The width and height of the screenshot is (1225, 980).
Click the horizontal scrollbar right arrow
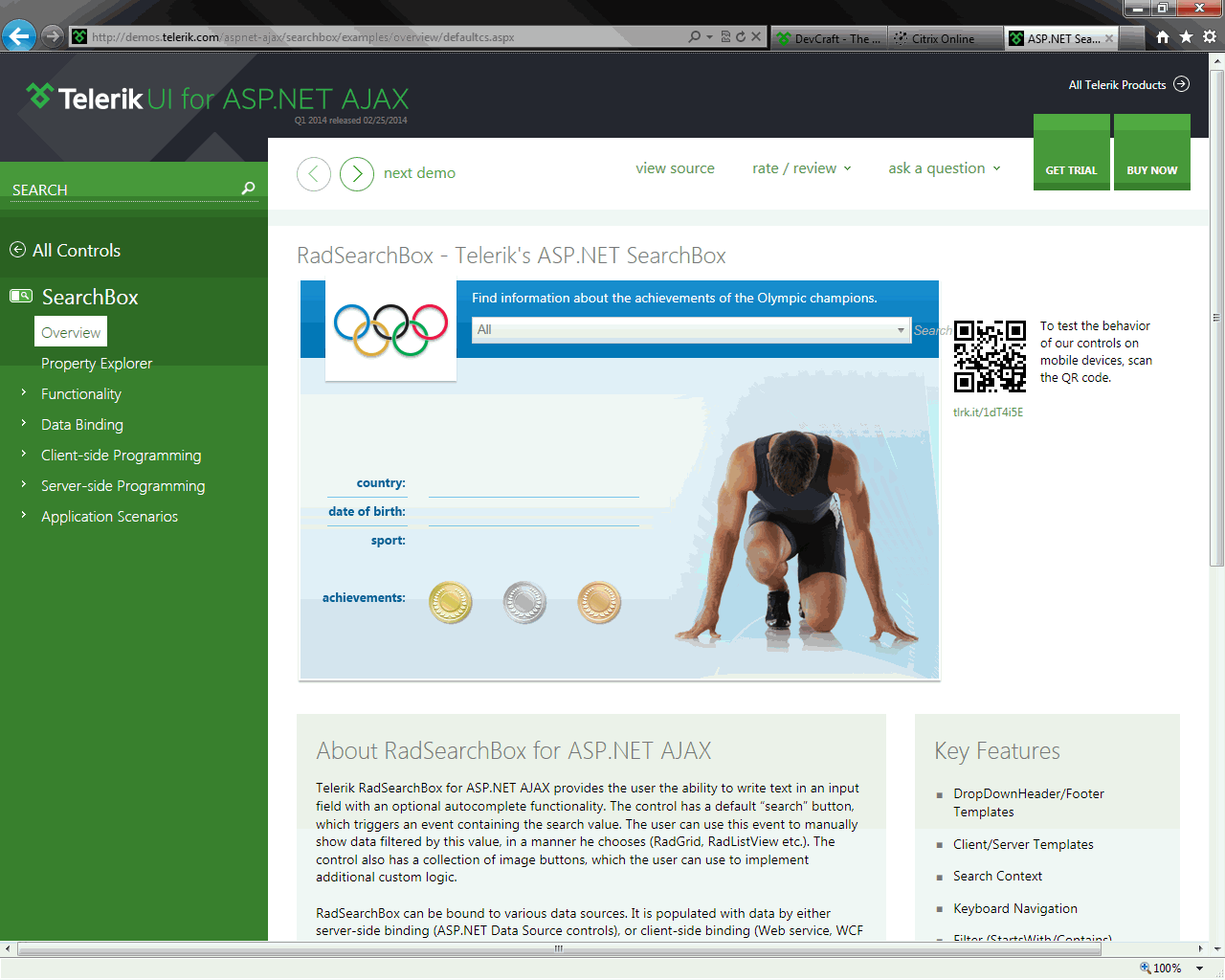pyautogui.click(x=1203, y=948)
